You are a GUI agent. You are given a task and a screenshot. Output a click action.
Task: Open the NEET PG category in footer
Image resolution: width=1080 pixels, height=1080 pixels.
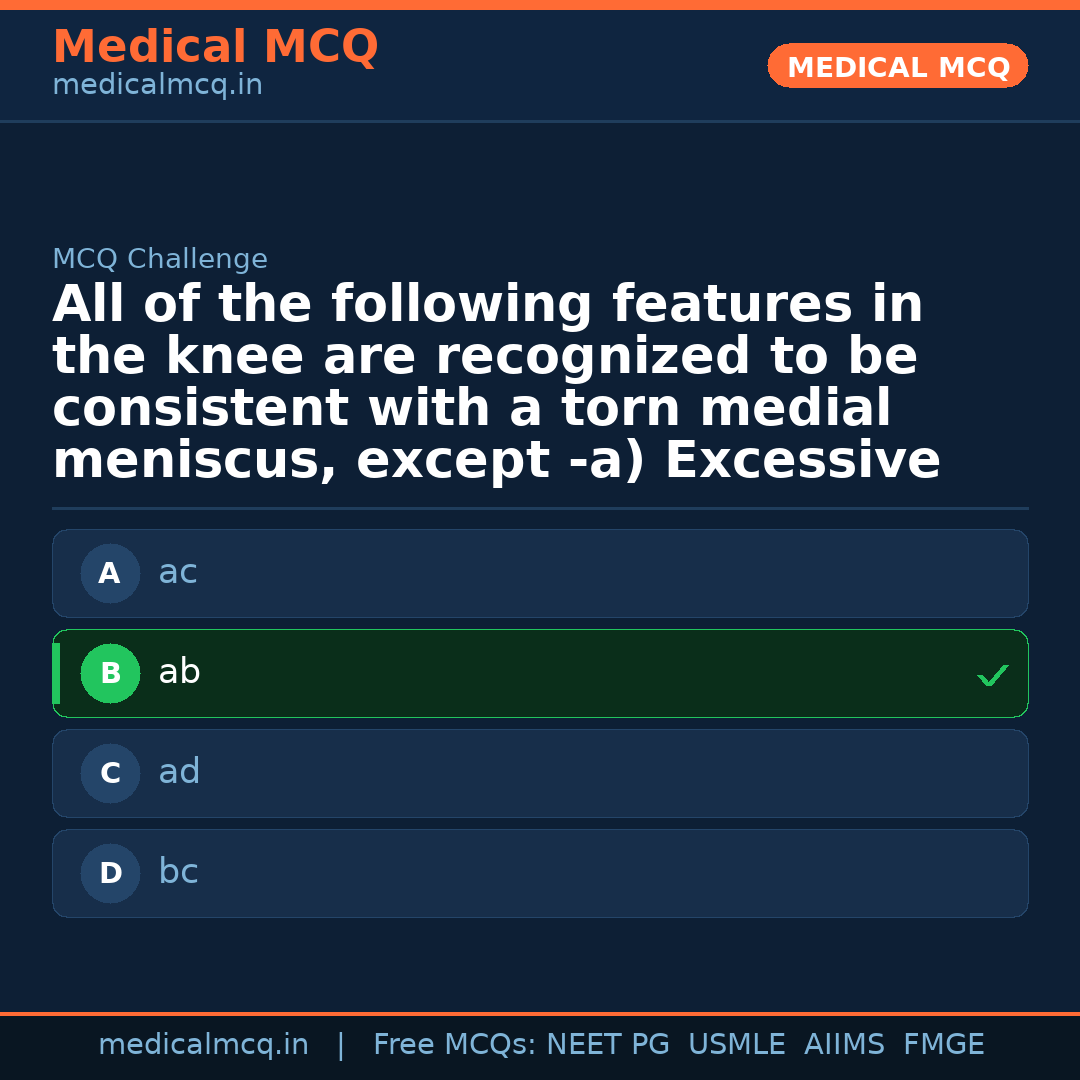607,1043
